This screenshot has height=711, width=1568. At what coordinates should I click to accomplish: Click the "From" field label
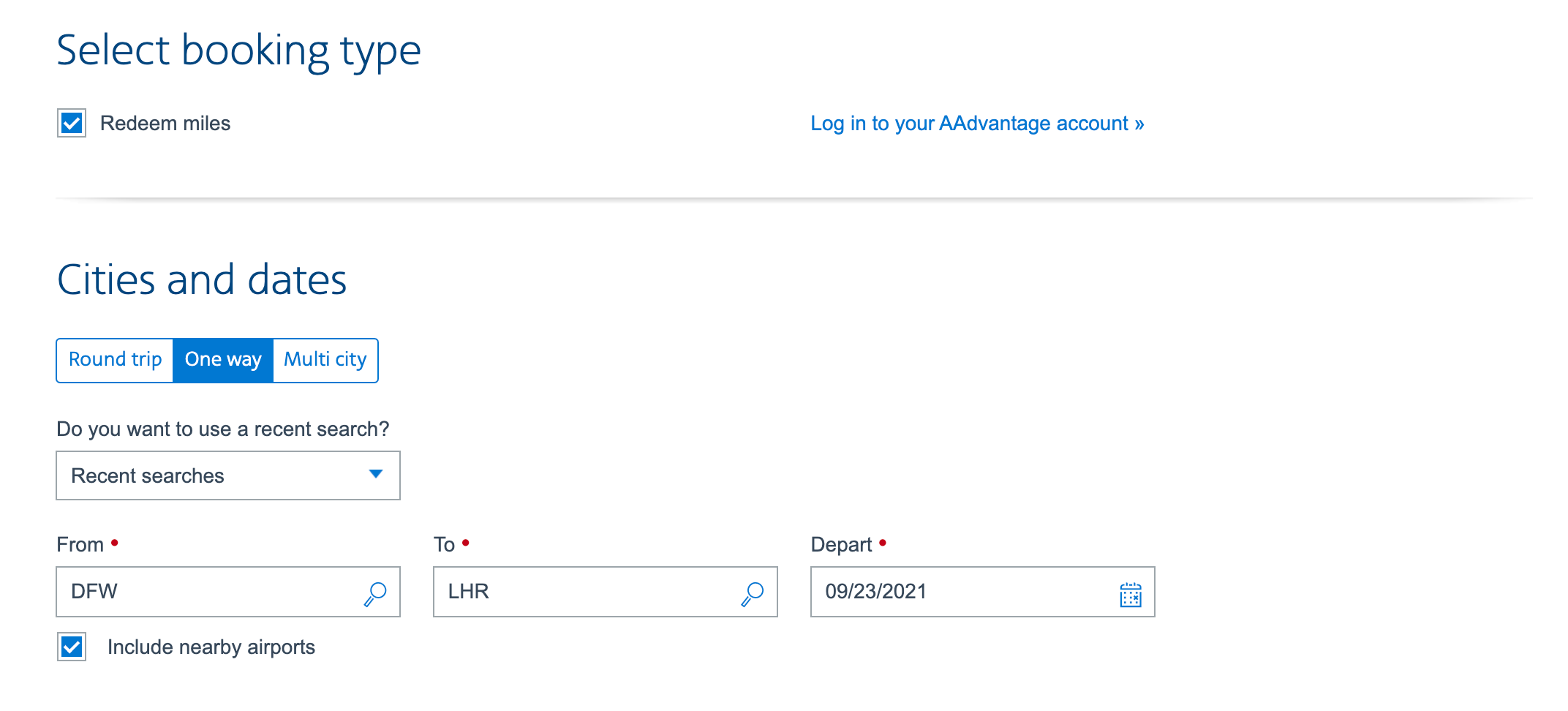point(80,545)
